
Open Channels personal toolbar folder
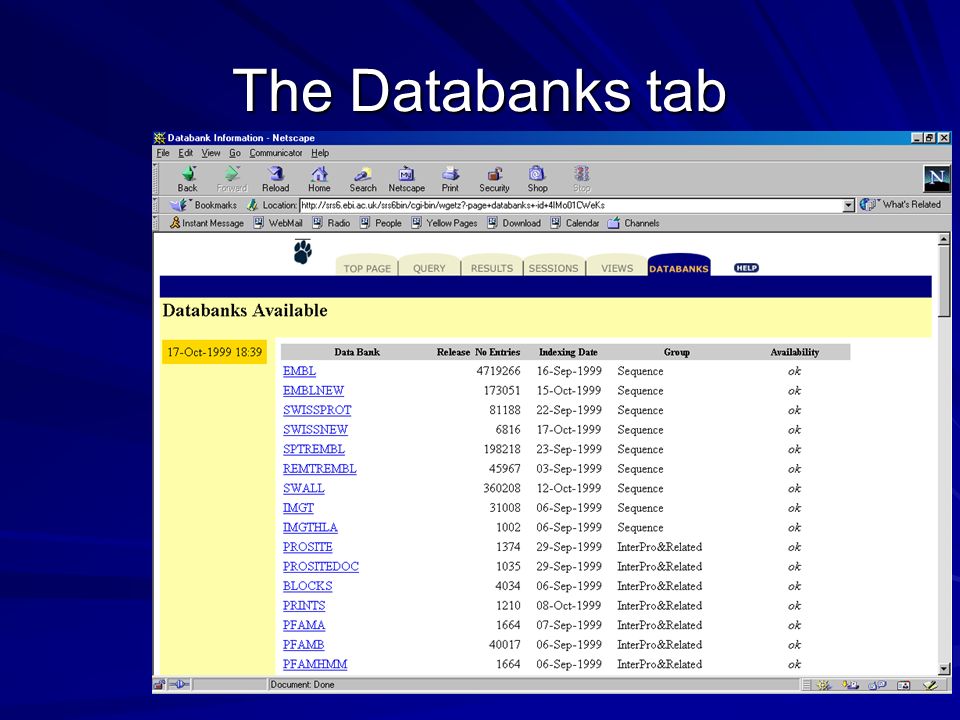[x=634, y=223]
